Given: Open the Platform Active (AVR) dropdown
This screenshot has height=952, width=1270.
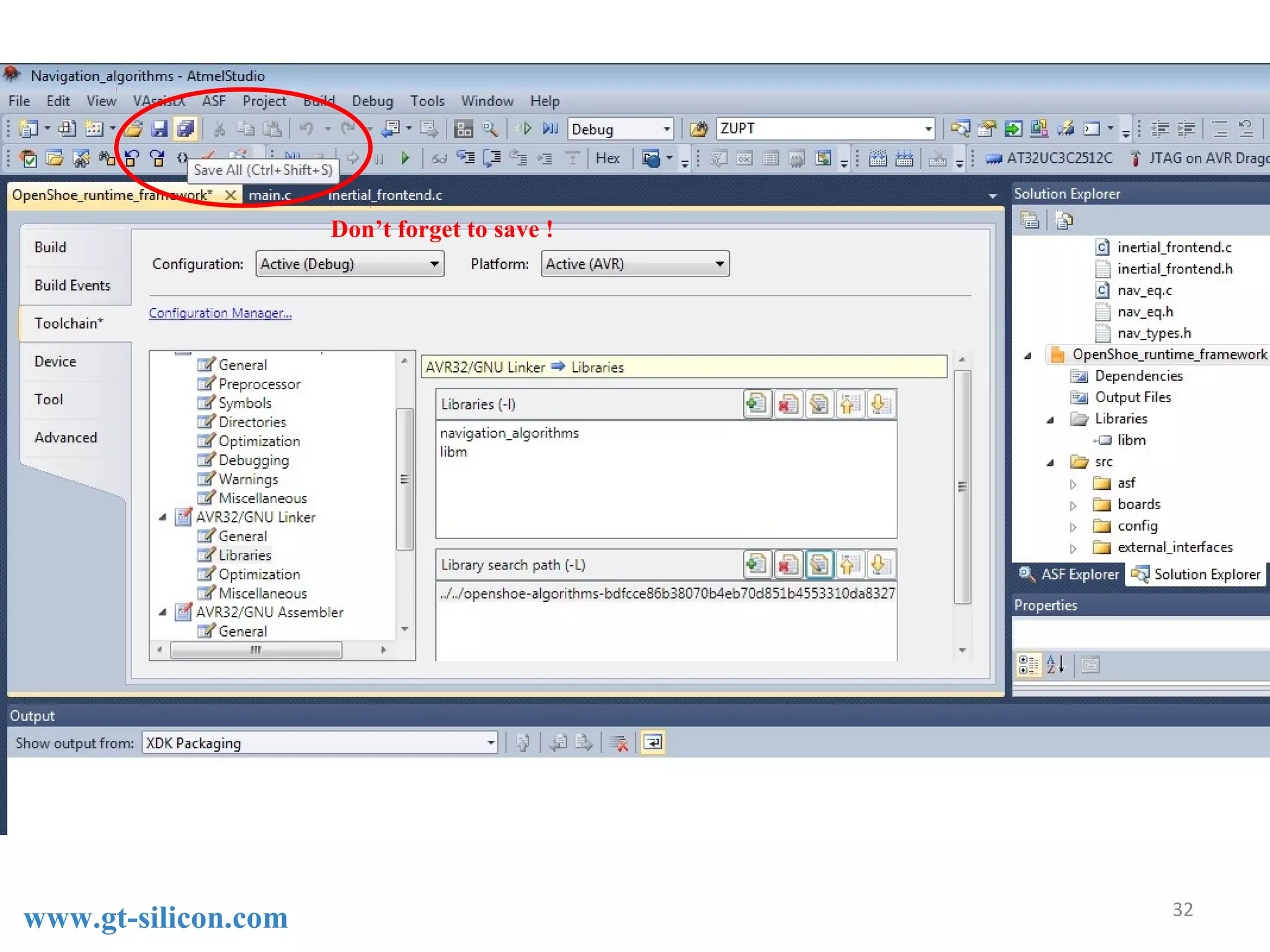Looking at the screenshot, I should 719,264.
